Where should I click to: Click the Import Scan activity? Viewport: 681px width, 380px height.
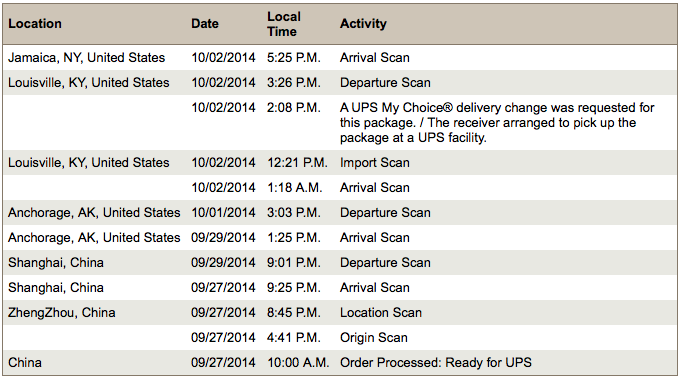[374, 162]
